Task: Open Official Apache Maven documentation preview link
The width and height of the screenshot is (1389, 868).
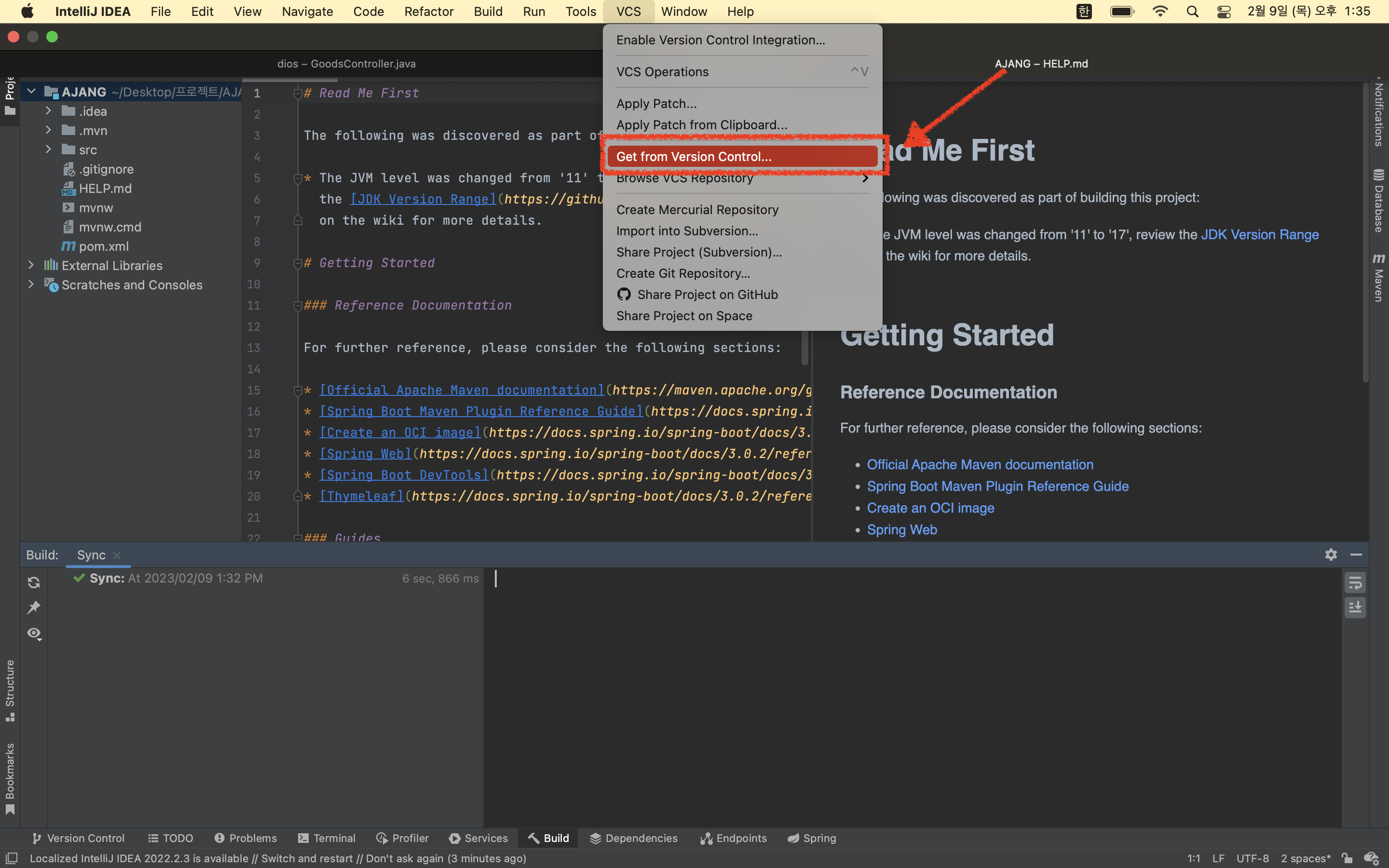Action: [x=980, y=464]
